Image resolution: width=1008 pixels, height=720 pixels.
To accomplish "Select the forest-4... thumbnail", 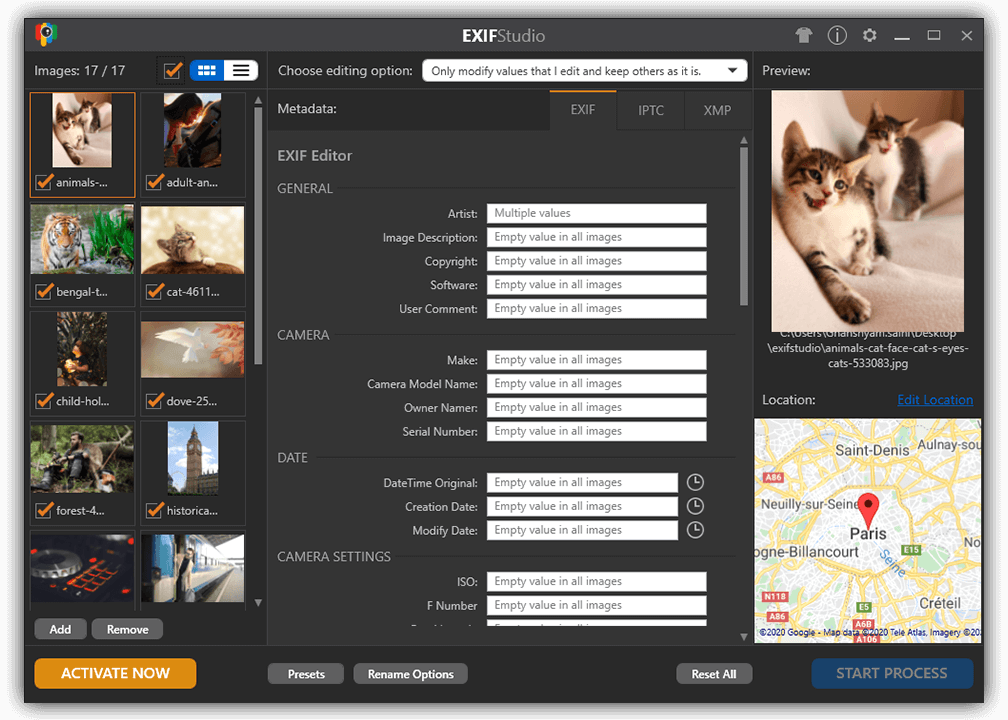I will pos(82,458).
